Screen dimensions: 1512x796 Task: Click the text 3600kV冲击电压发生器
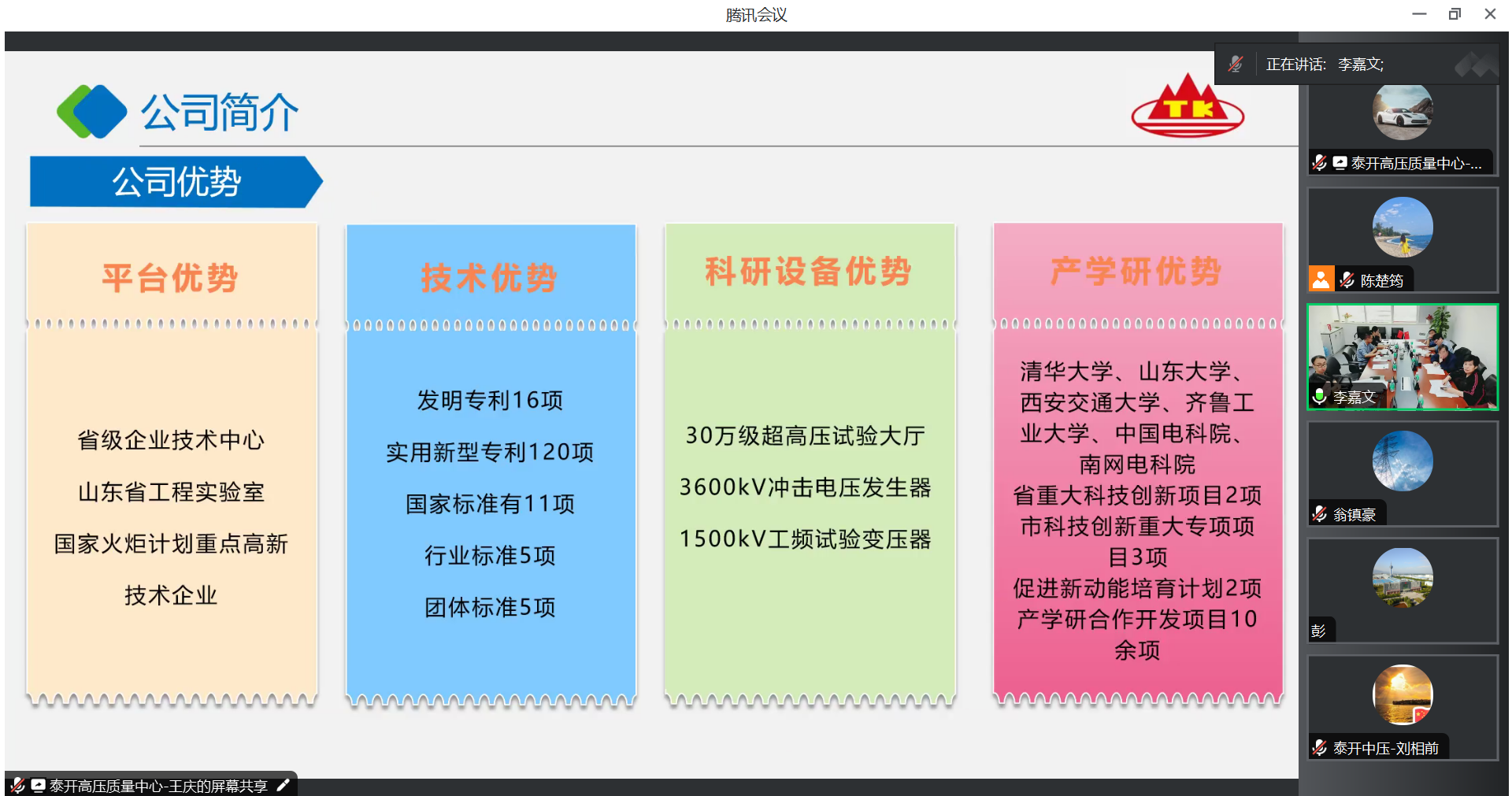(x=805, y=487)
